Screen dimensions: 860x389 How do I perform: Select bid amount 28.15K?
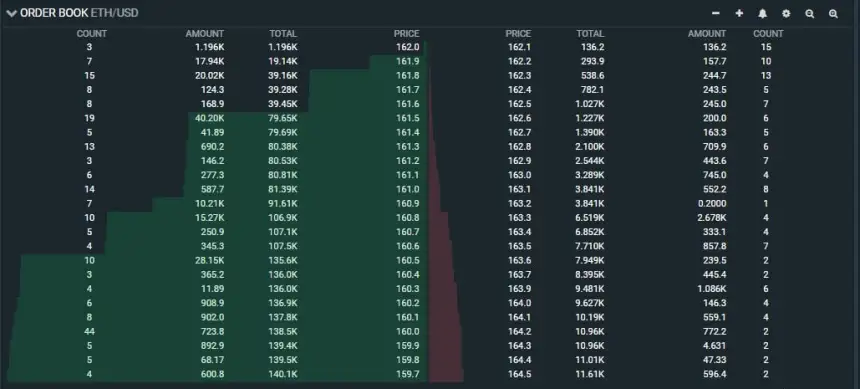click(x=210, y=261)
